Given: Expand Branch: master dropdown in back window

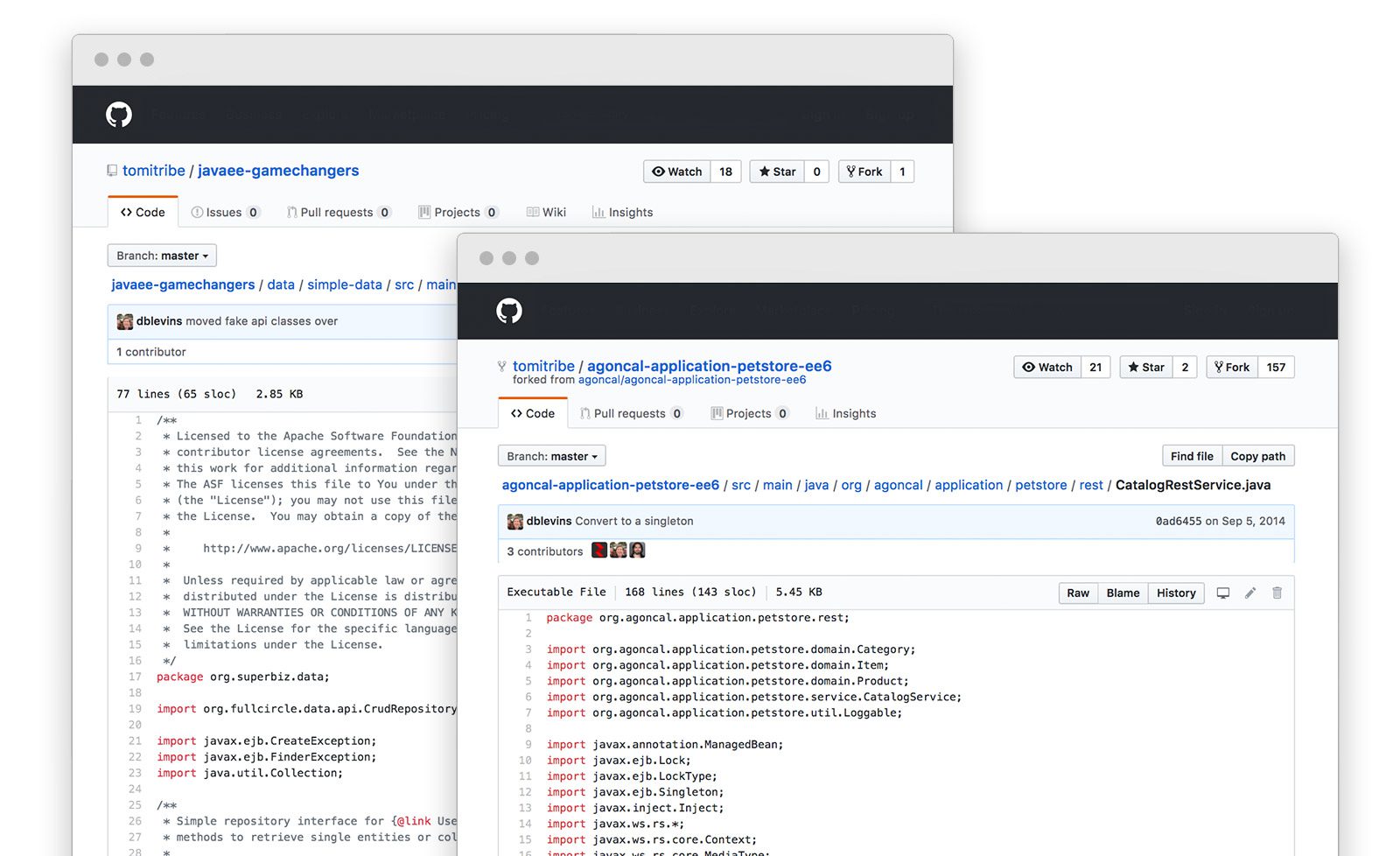Looking at the screenshot, I should pyautogui.click(x=162, y=256).
